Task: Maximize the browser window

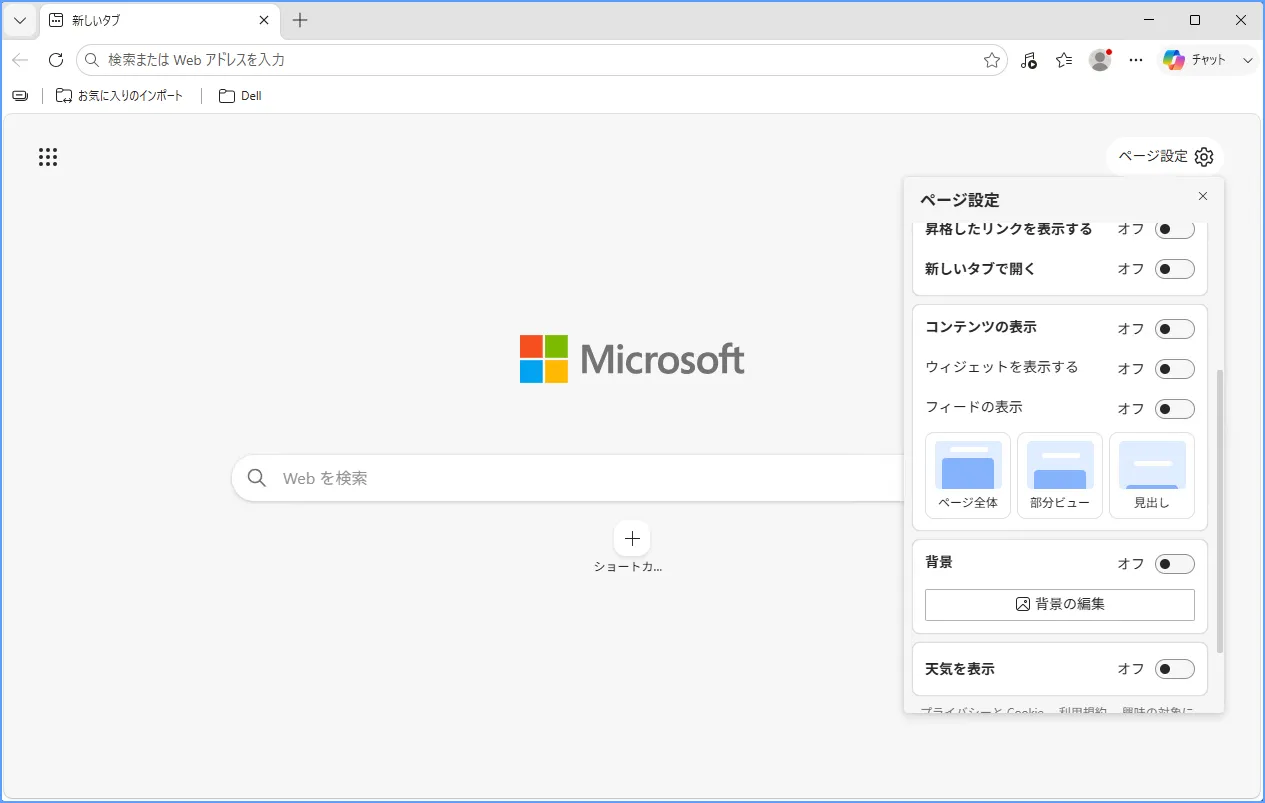Action: [x=1195, y=20]
